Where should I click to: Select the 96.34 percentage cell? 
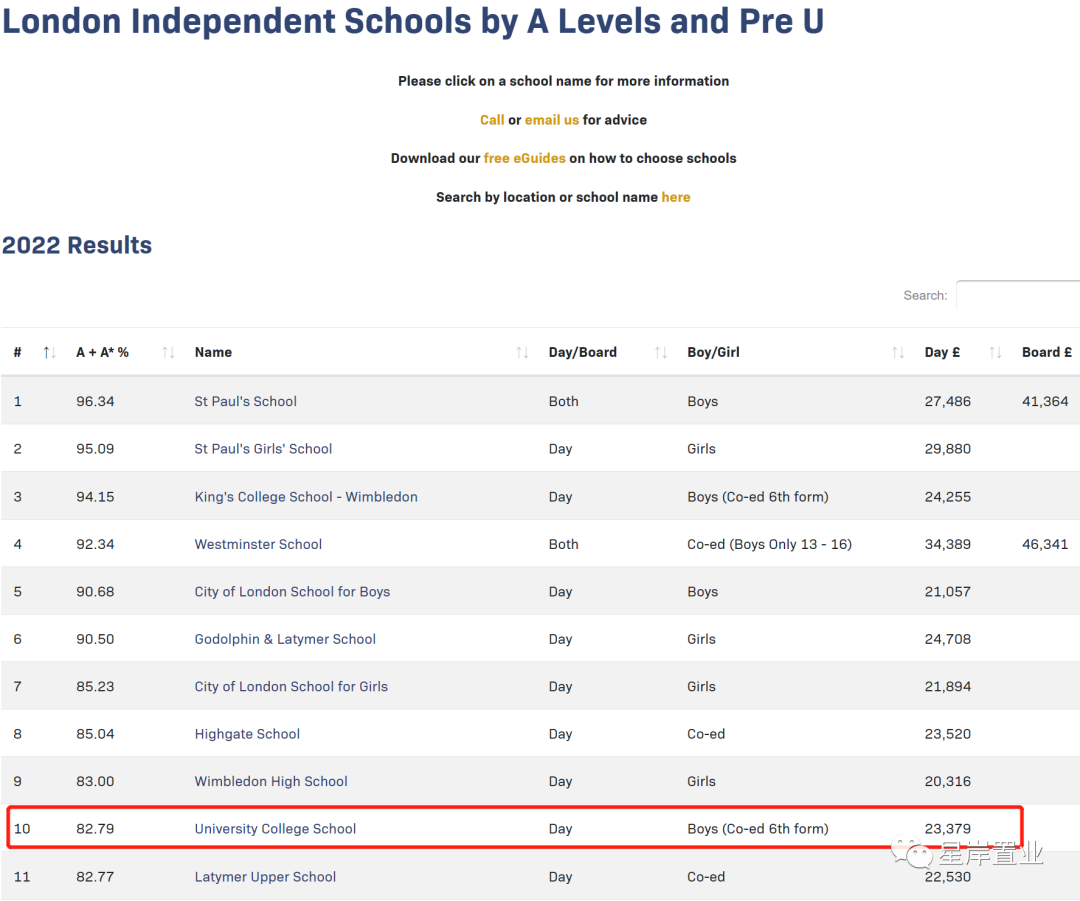tap(95, 402)
